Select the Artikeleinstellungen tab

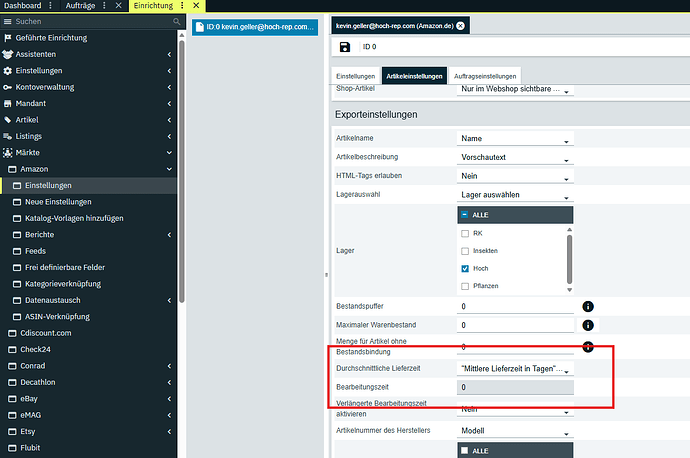[414, 76]
